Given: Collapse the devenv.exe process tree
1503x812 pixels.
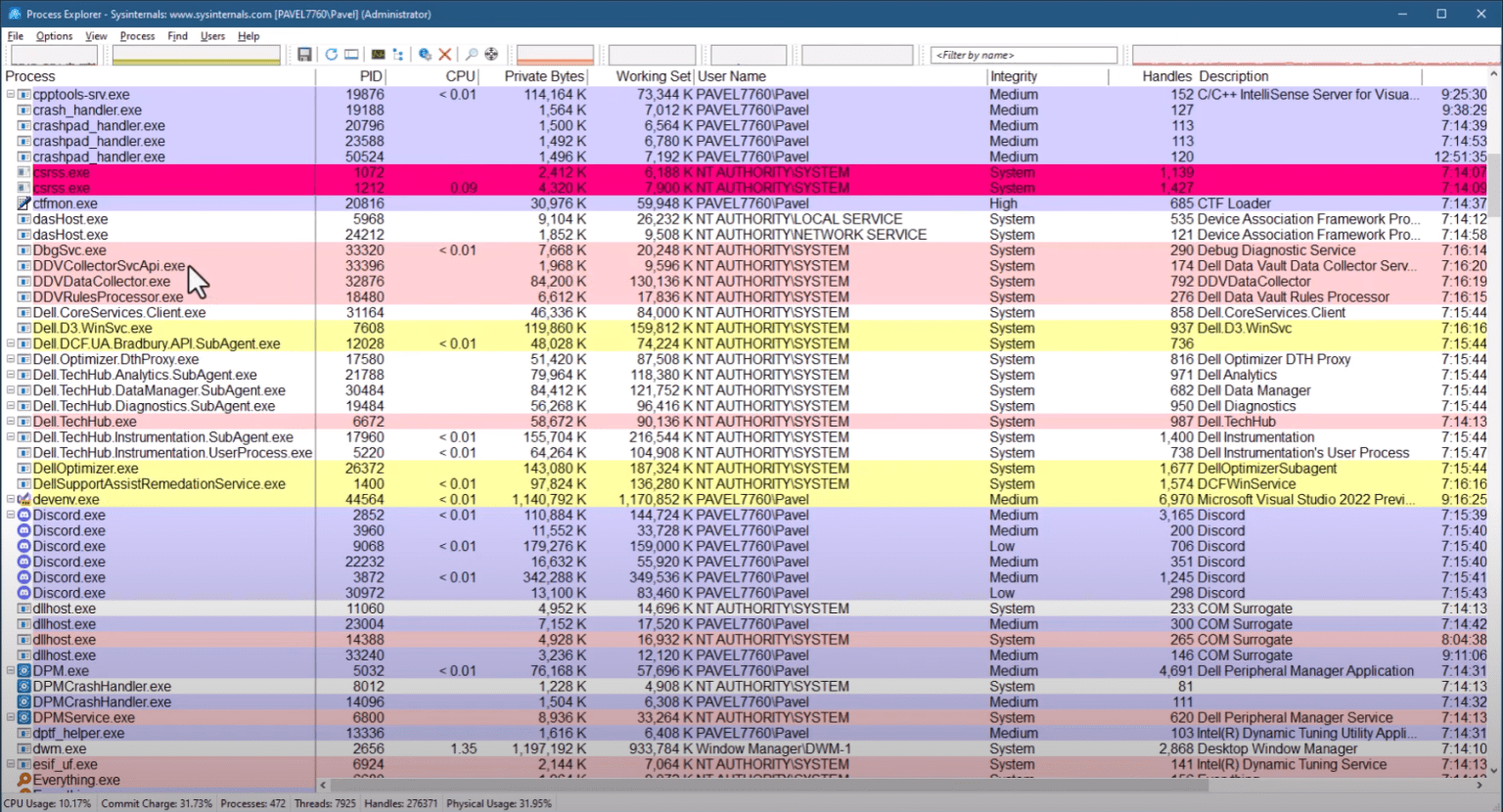Looking at the screenshot, I should (x=8, y=499).
